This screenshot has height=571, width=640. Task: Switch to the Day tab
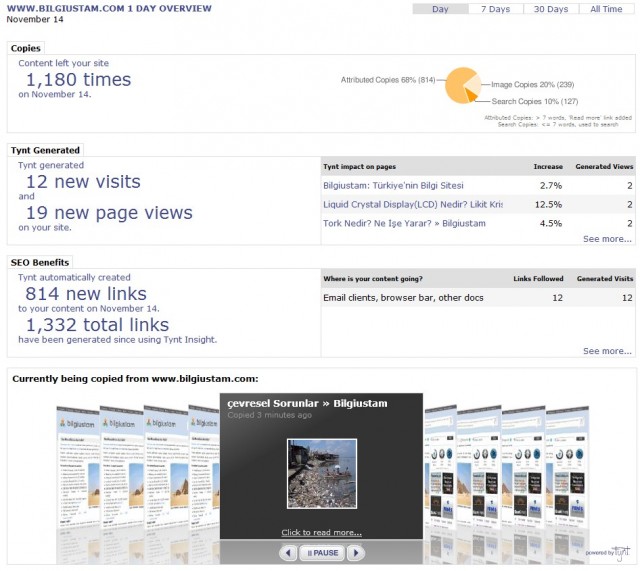[x=440, y=9]
